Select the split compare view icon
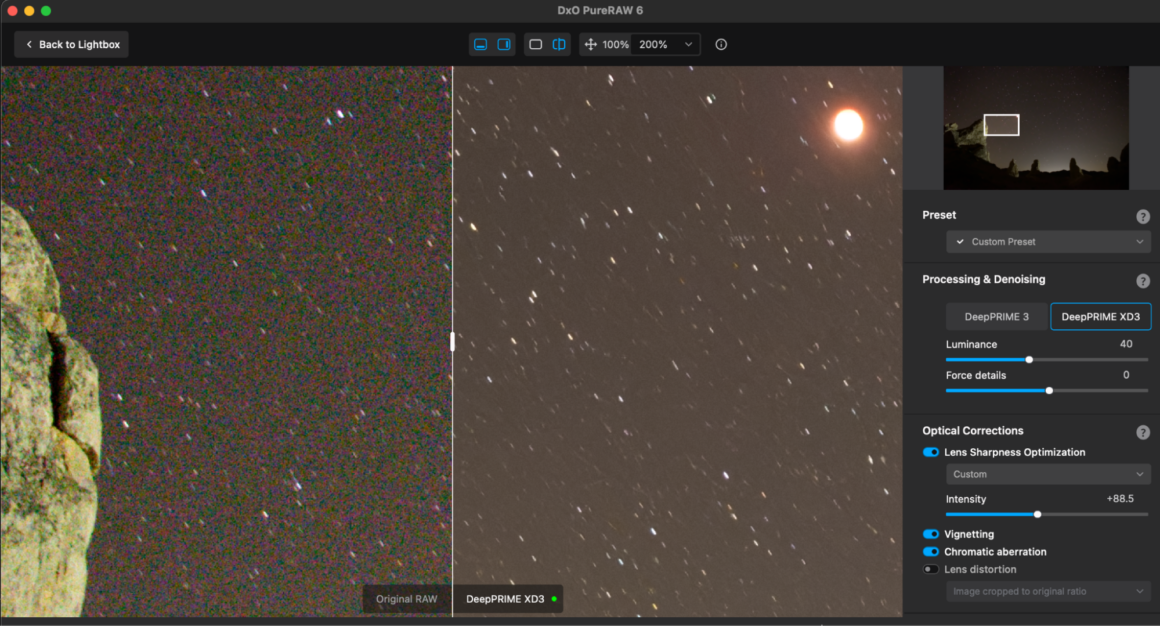Image resolution: width=1160 pixels, height=626 pixels. point(559,45)
